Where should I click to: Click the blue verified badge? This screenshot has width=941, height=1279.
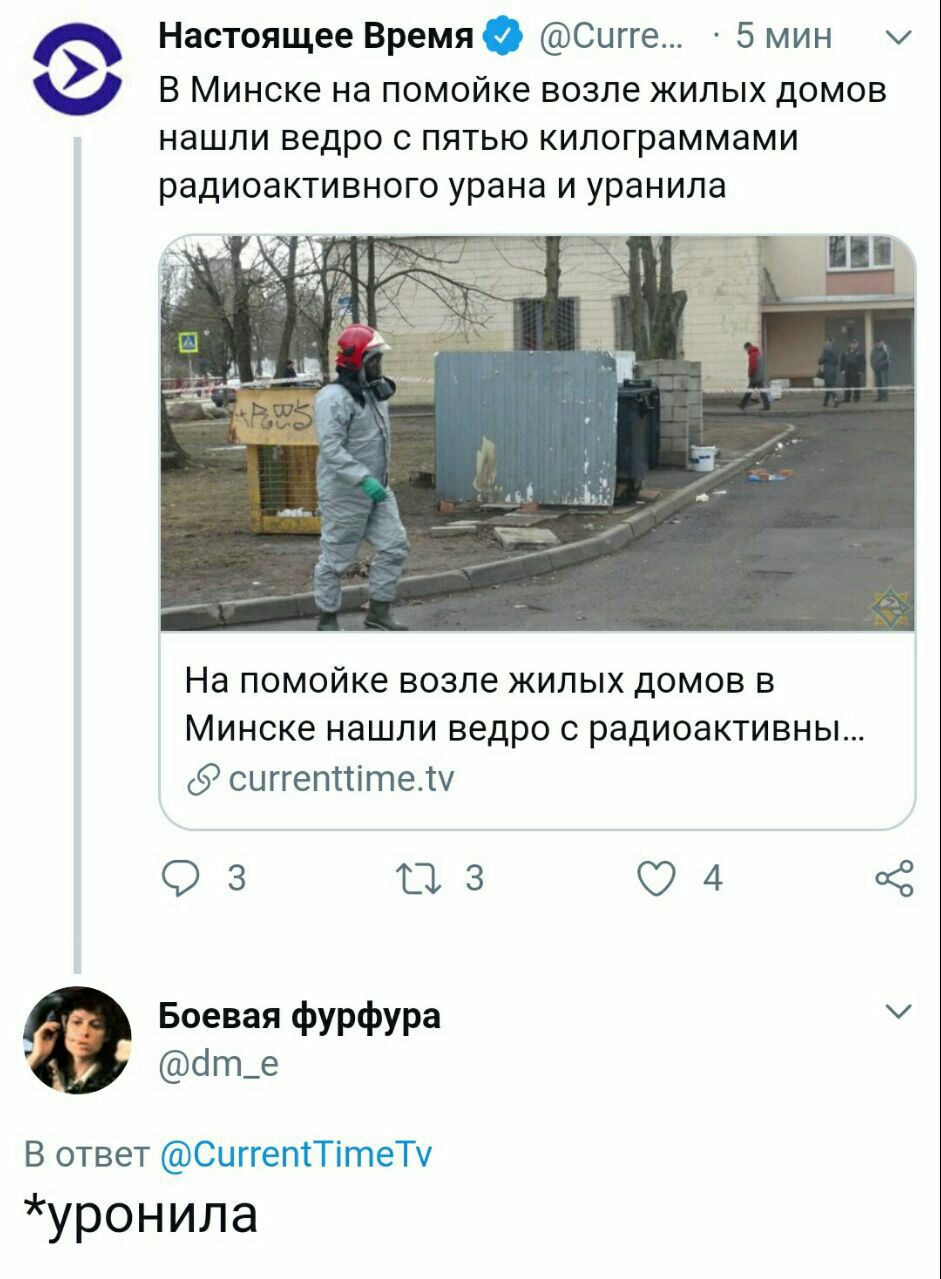coord(504,37)
